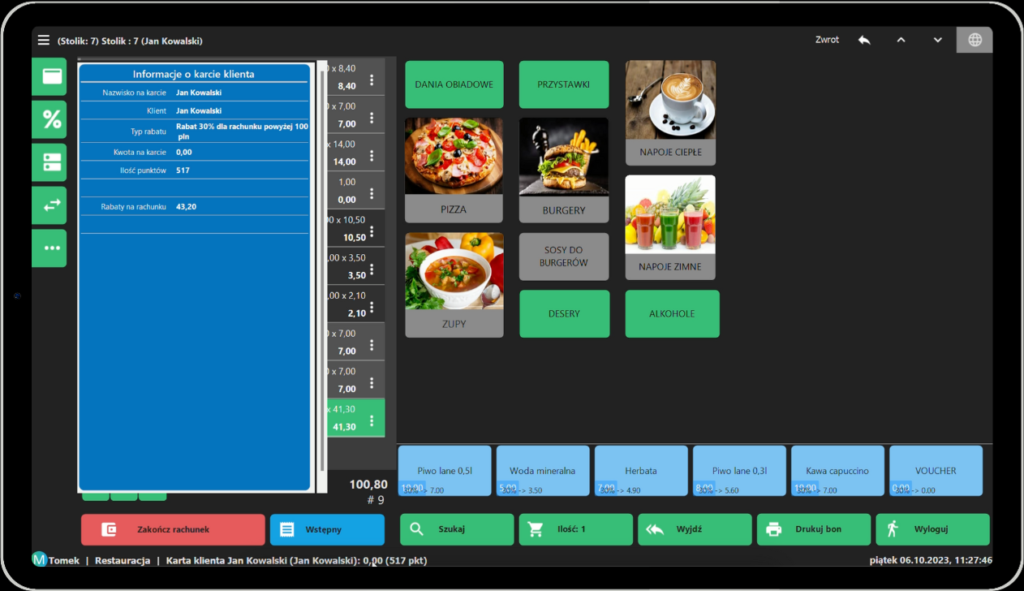Viewport: 1024px width, 591px height.
Task: Click the undo arrow in the top bar
Action: (866, 39)
